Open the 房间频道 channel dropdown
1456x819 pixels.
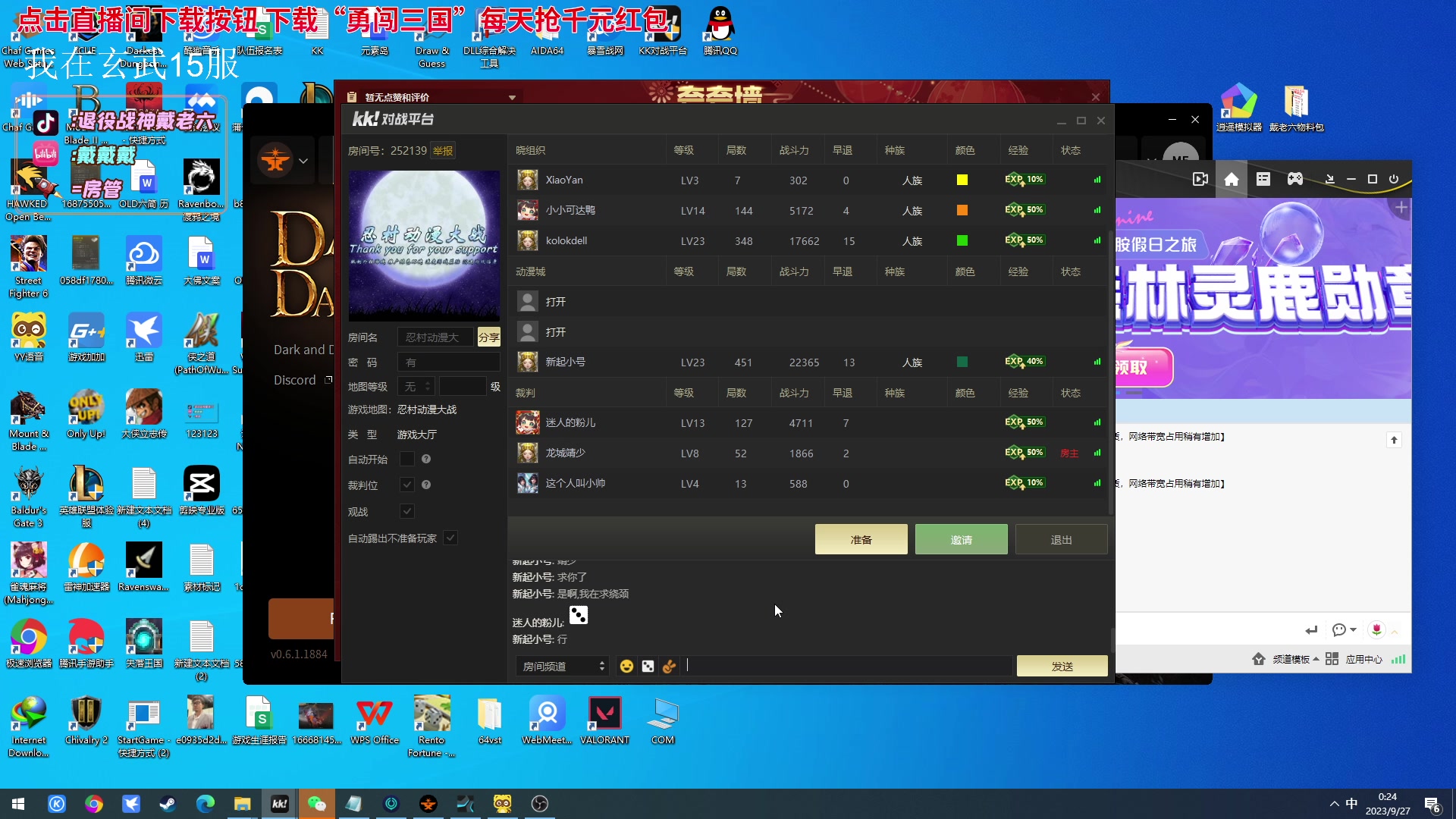562,666
